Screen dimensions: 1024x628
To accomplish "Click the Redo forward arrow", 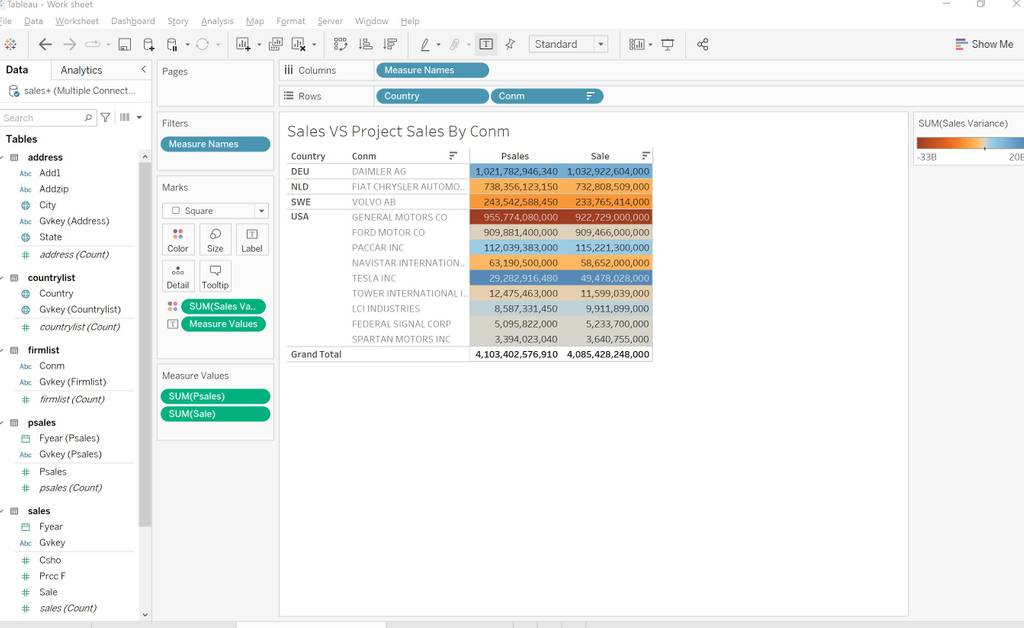I will click(69, 44).
